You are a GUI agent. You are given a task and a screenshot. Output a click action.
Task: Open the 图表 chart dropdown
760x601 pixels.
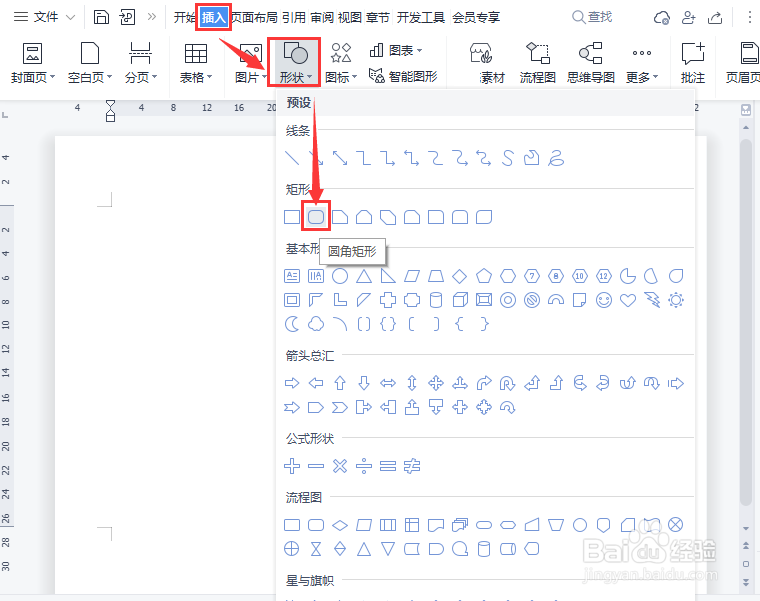[396, 50]
